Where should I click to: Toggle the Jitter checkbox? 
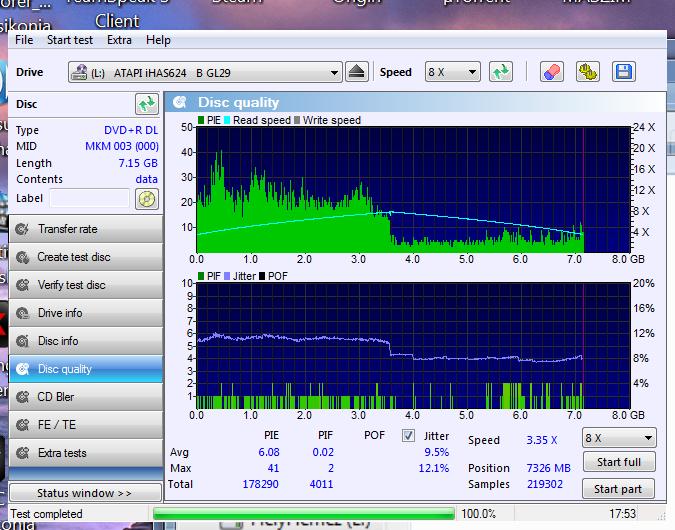[408, 436]
